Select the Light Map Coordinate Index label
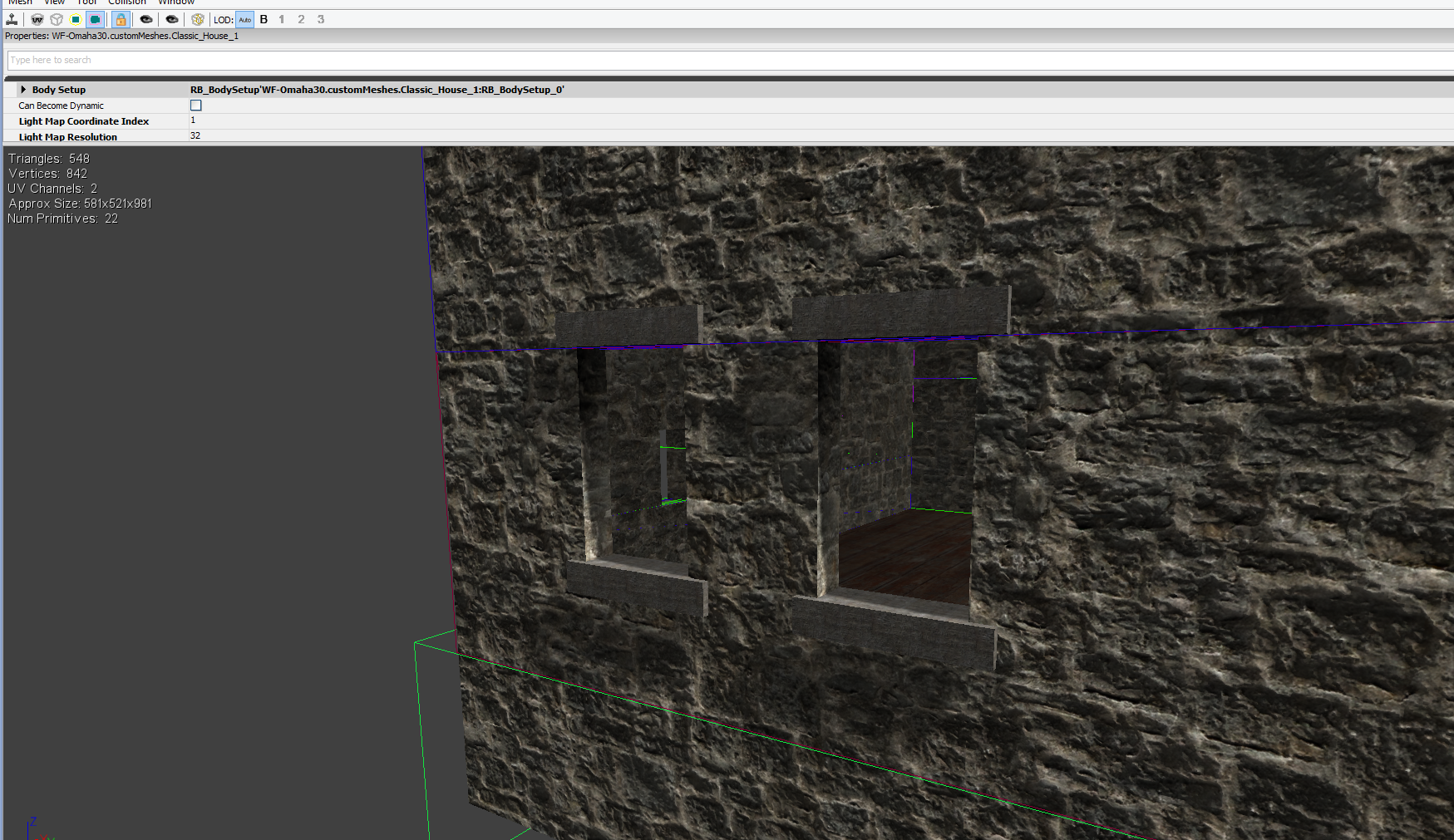This screenshot has height=840, width=1454. (84, 121)
